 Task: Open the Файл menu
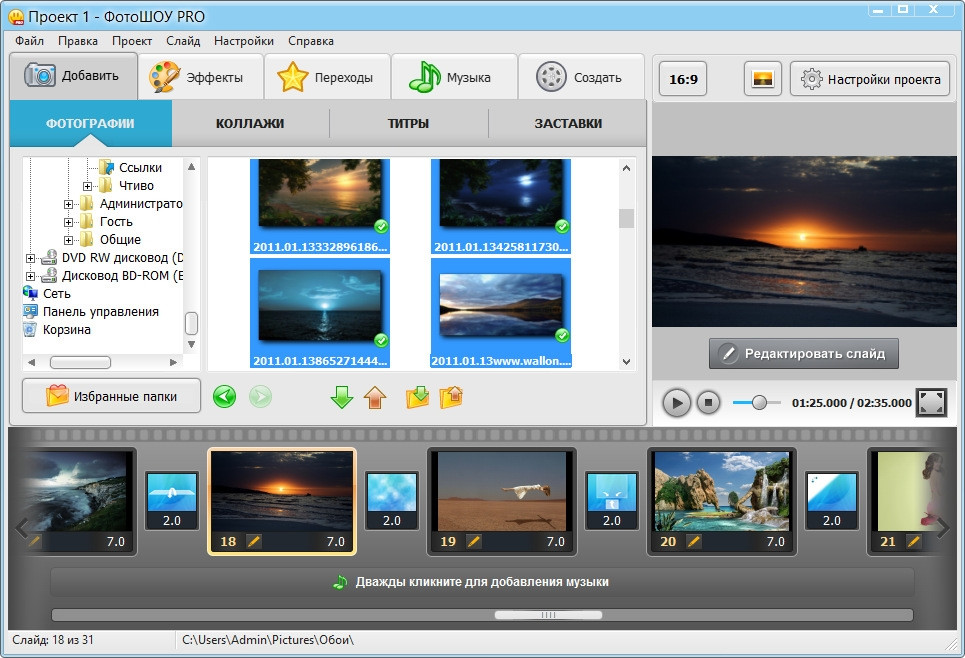[30, 41]
